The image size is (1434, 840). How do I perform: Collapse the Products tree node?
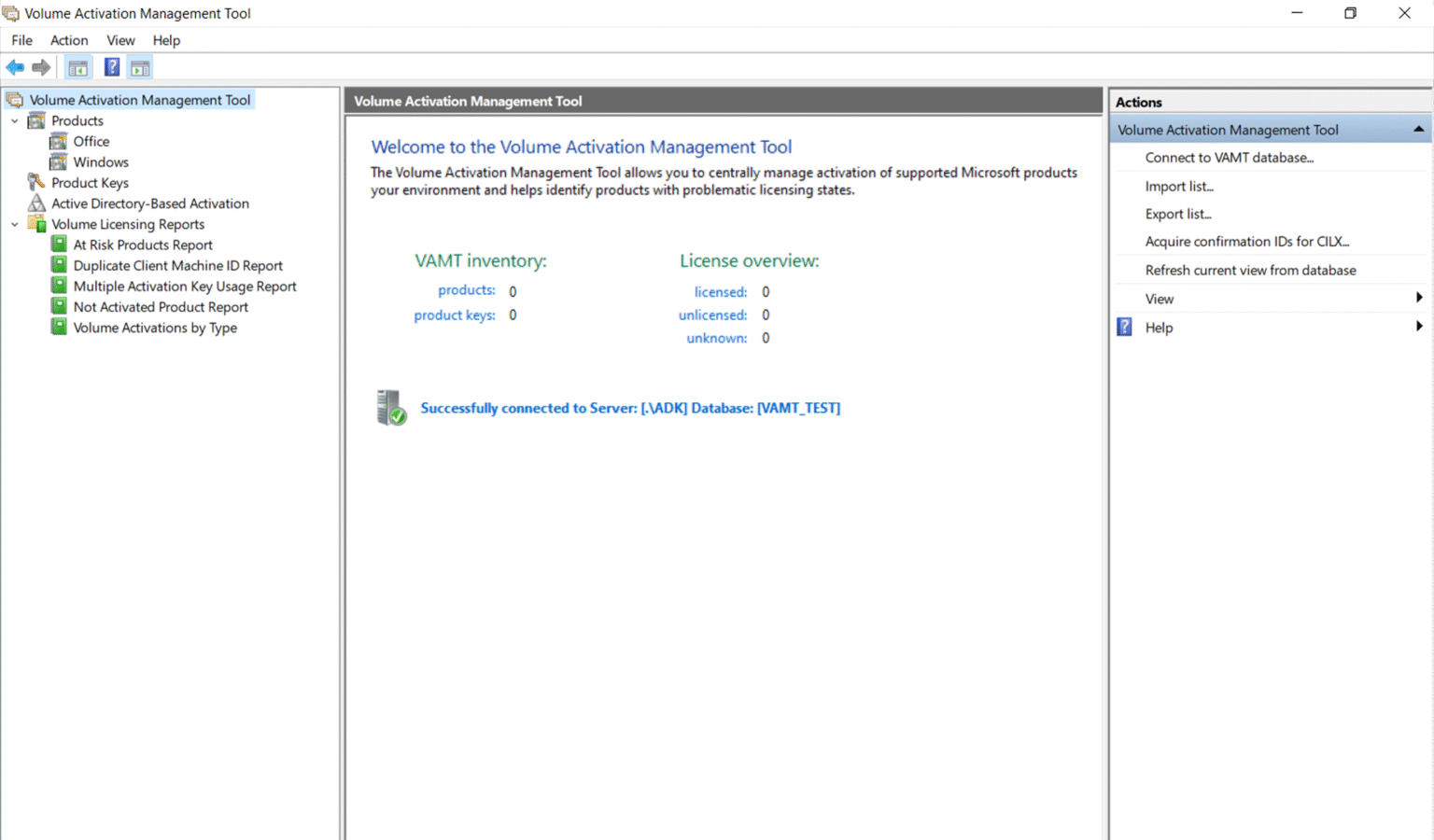tap(14, 119)
